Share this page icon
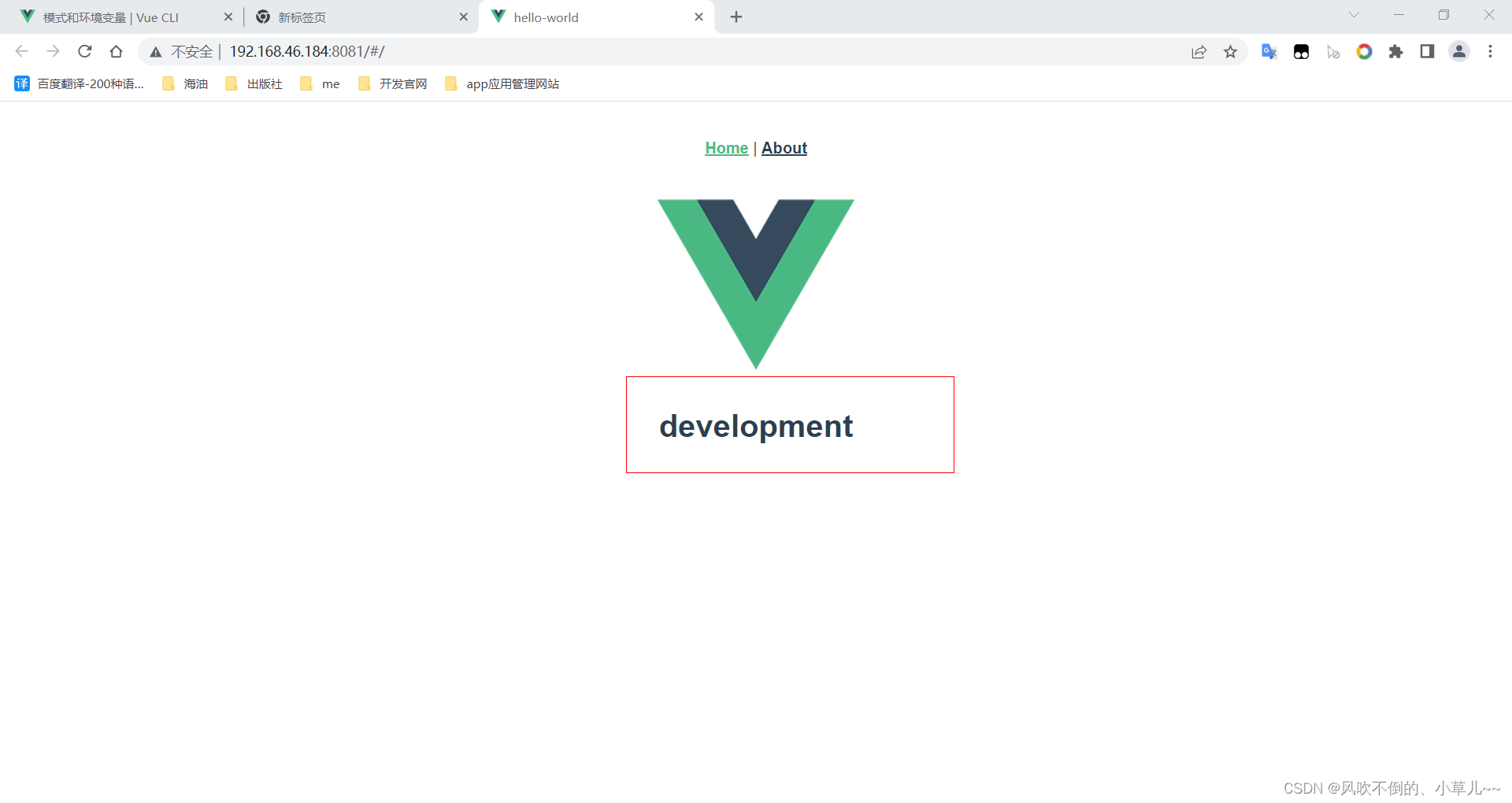 [1199, 52]
